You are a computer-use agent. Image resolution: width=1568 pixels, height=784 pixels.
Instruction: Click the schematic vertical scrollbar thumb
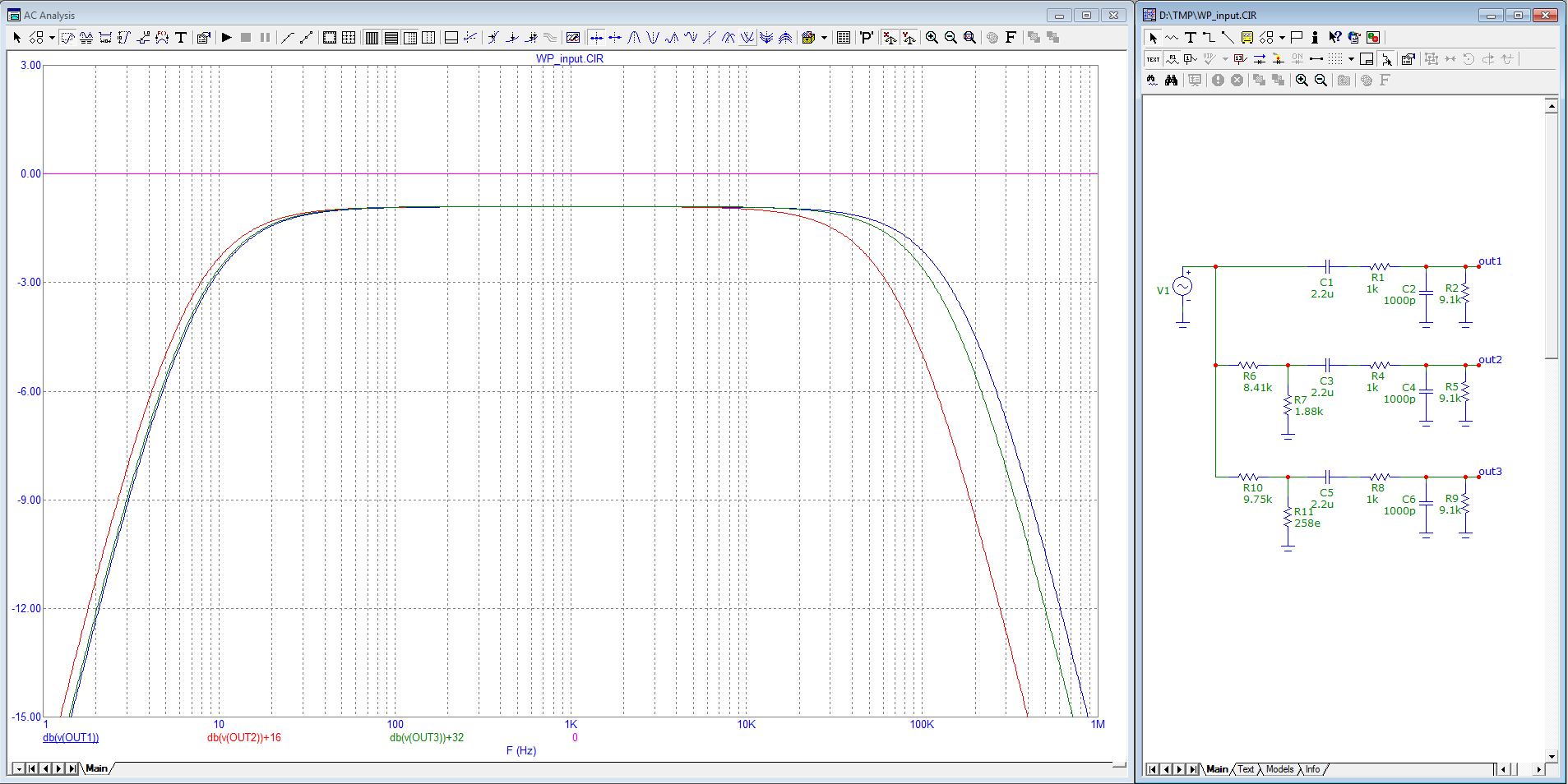[x=1552, y=236]
